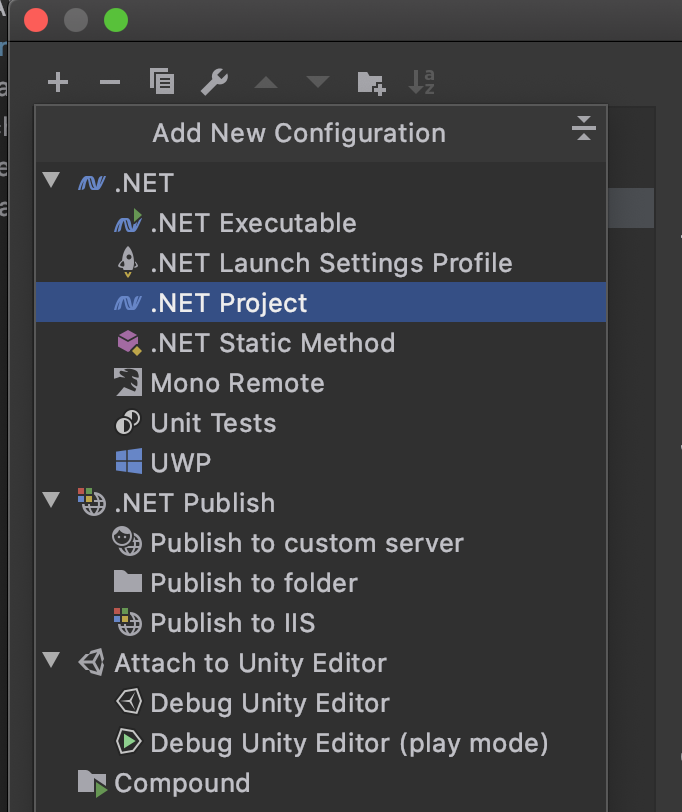Click the Mono Remote icon
This screenshot has height=812, width=682.
(128, 382)
